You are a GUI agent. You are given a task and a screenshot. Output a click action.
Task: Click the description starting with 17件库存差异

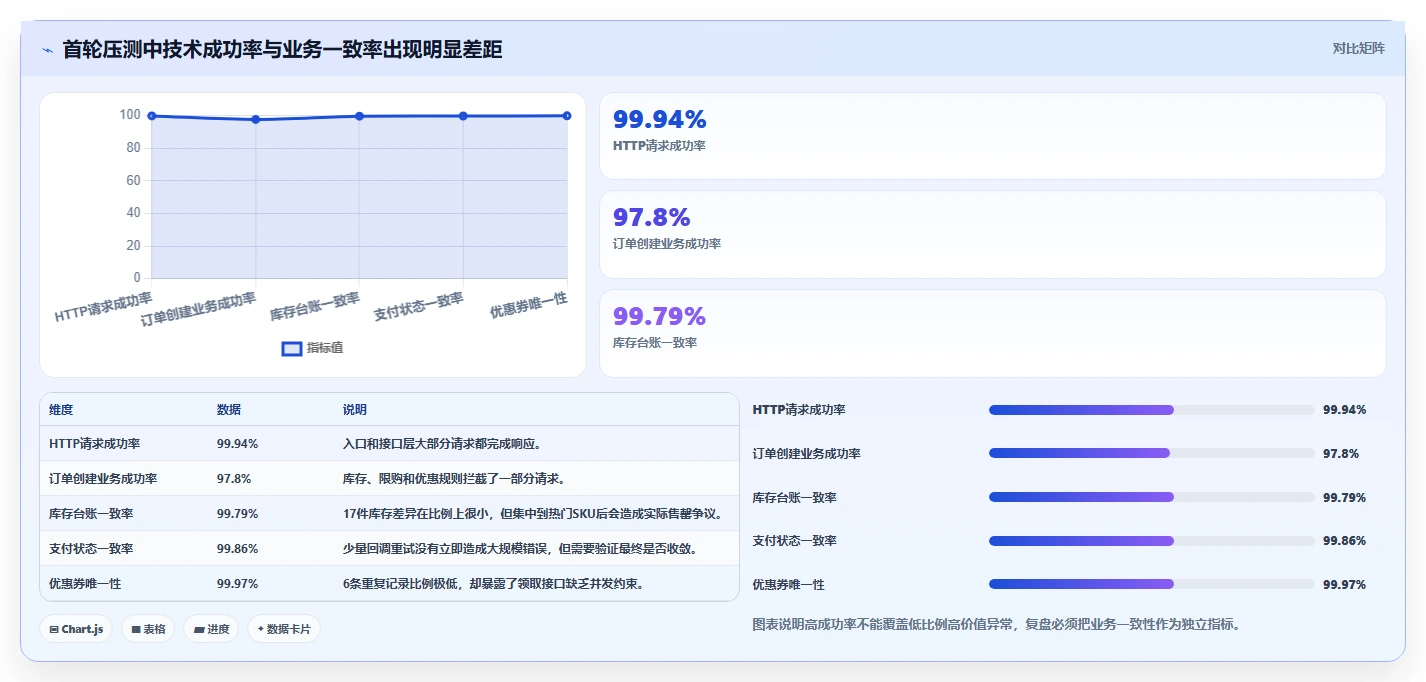point(533,514)
